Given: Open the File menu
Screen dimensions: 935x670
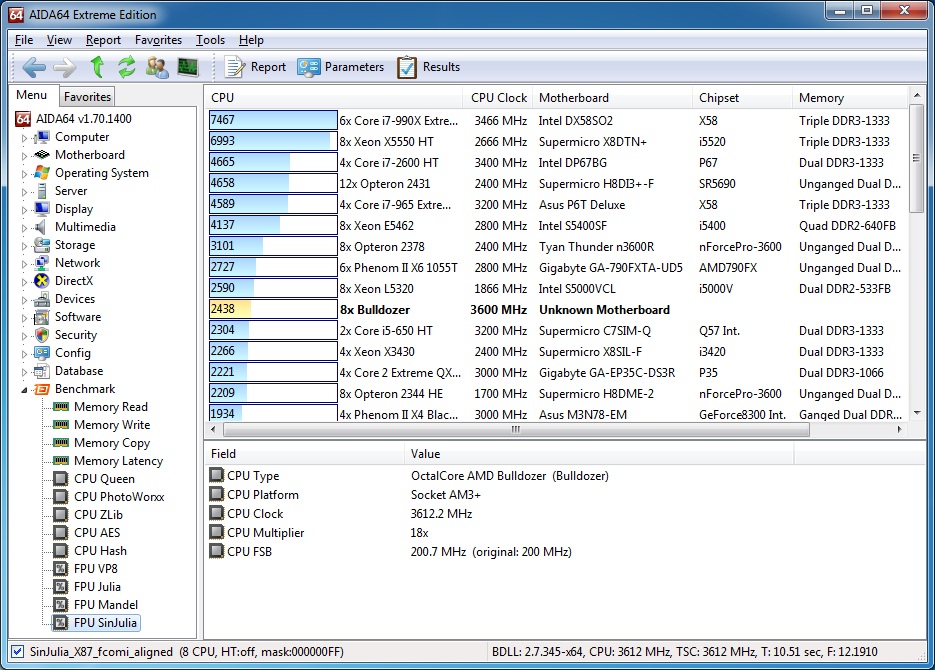Looking at the screenshot, I should pyautogui.click(x=24, y=40).
